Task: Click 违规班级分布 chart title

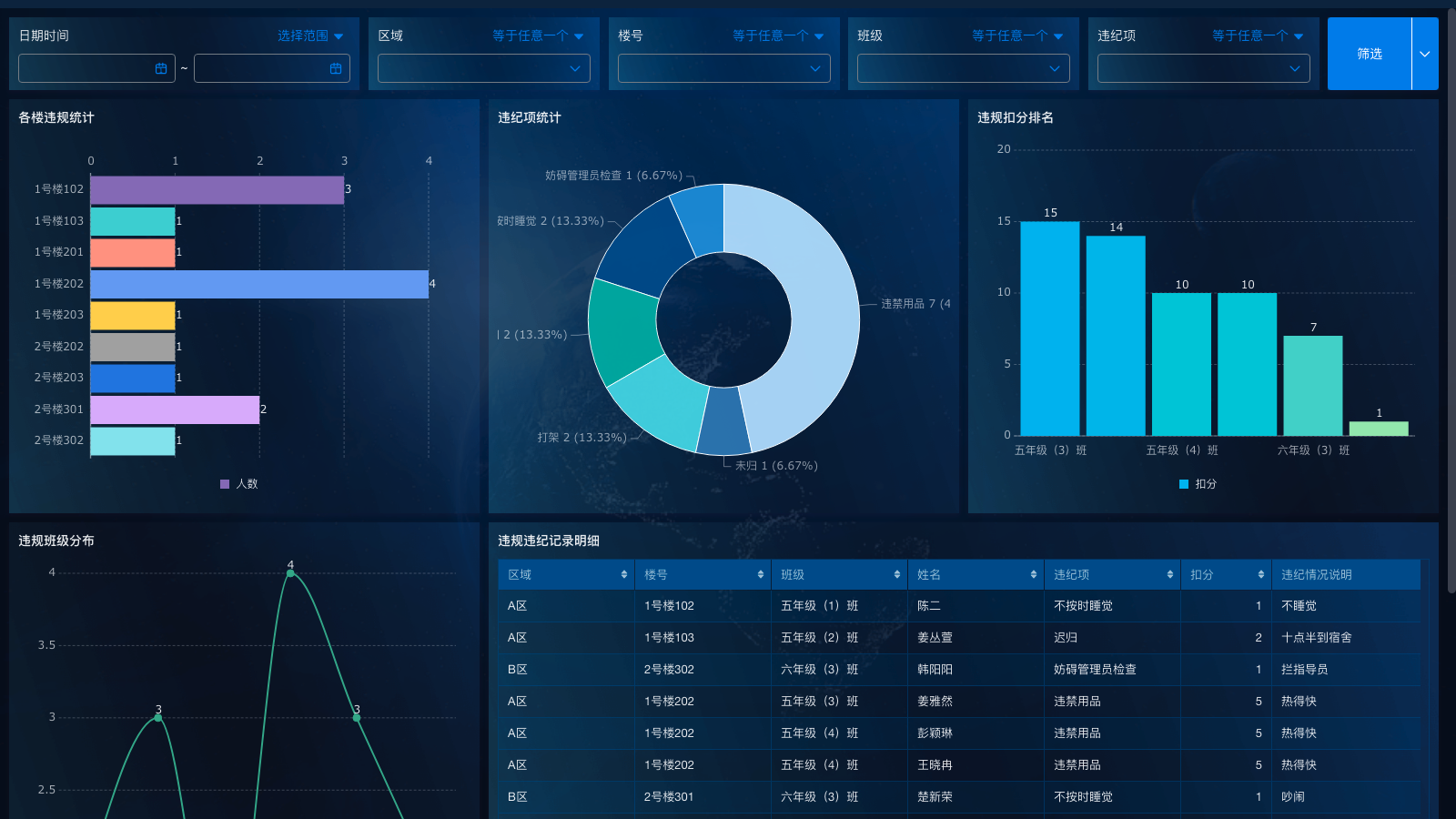Action: (x=56, y=541)
